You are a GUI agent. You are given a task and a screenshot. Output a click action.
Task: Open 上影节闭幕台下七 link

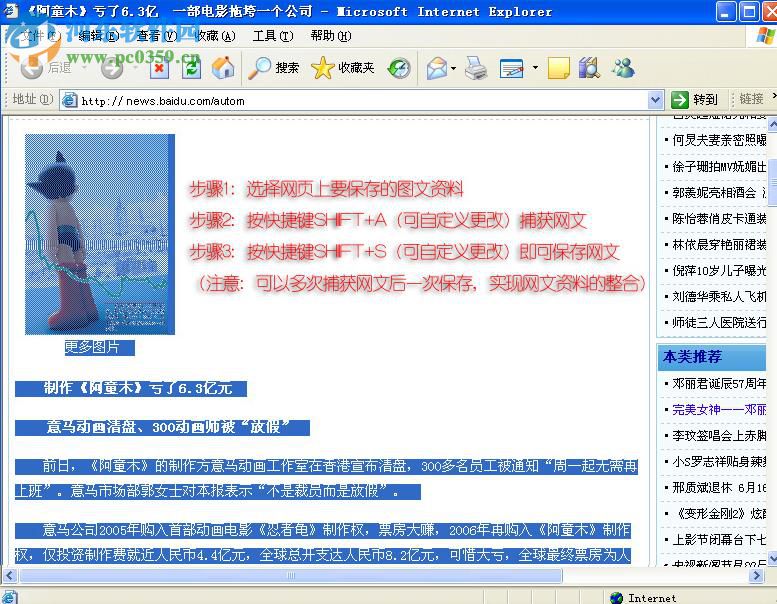[x=719, y=540]
